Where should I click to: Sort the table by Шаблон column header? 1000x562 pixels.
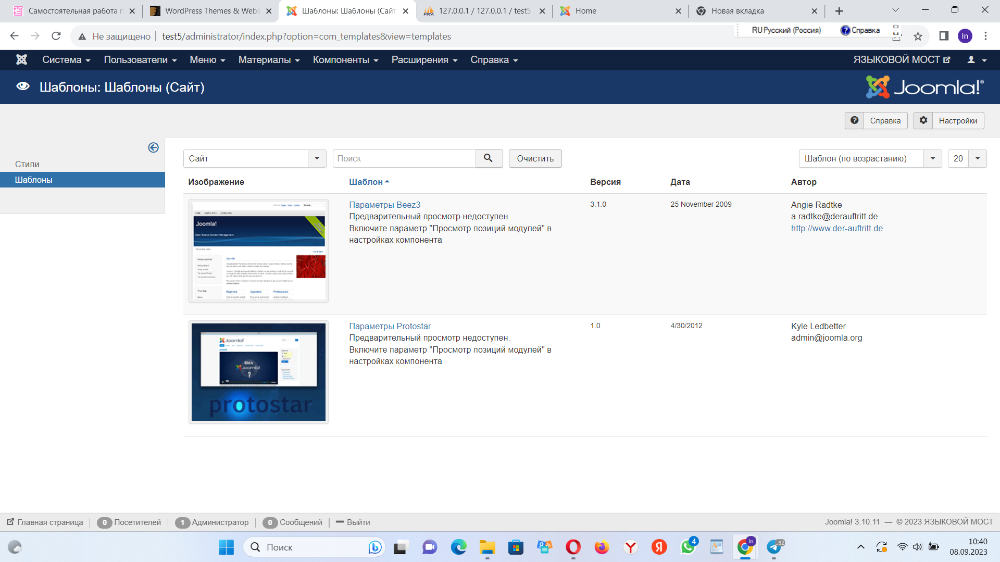368,182
